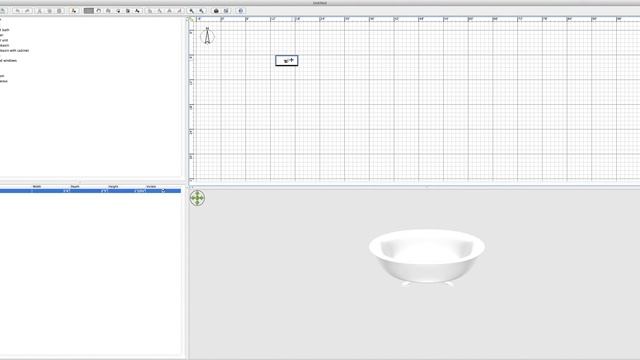Pick the Create rooms tool
The height and width of the screenshot is (360, 640).
[118, 11]
